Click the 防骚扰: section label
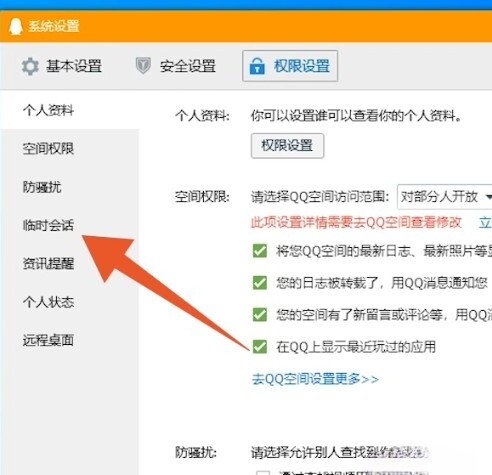This screenshot has height=475, width=492. [196, 453]
